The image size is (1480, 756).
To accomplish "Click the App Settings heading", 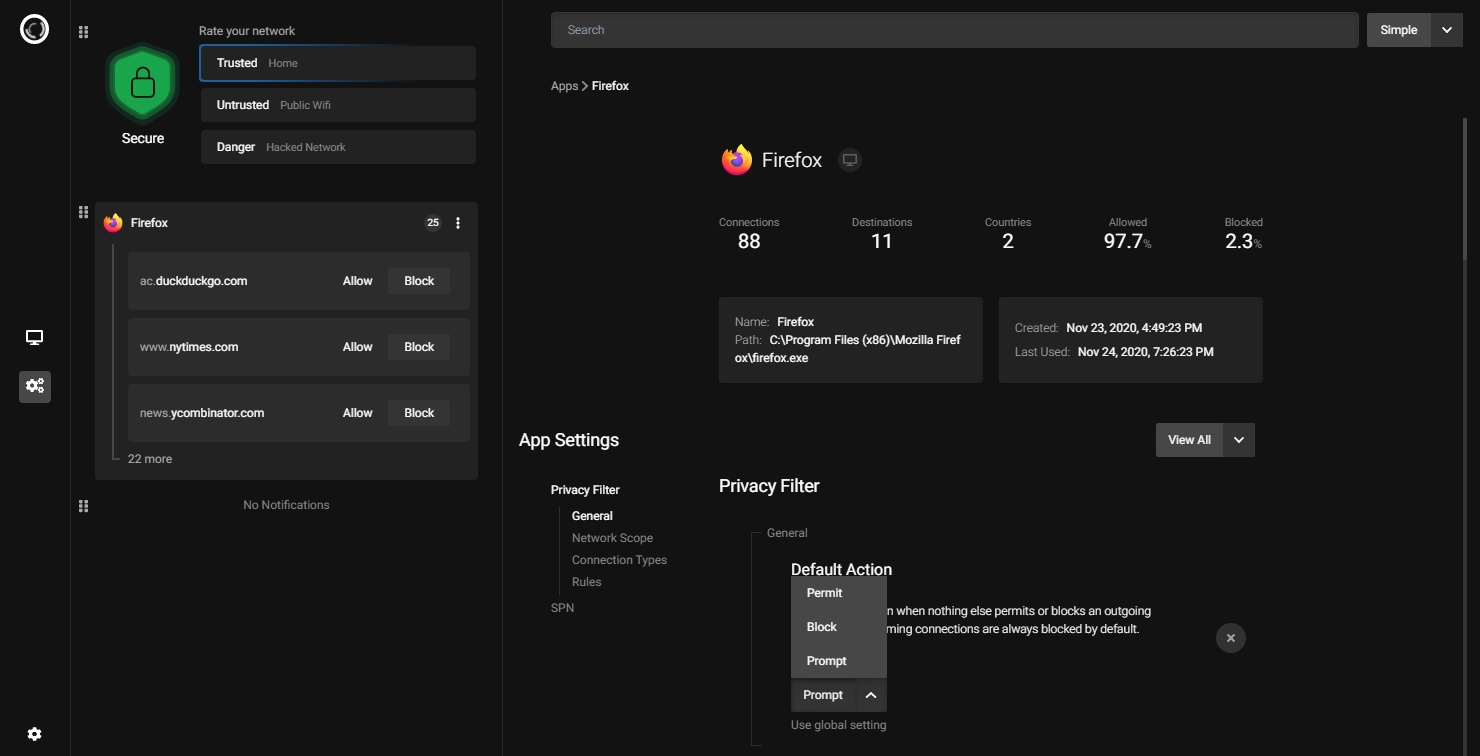I will (x=569, y=440).
